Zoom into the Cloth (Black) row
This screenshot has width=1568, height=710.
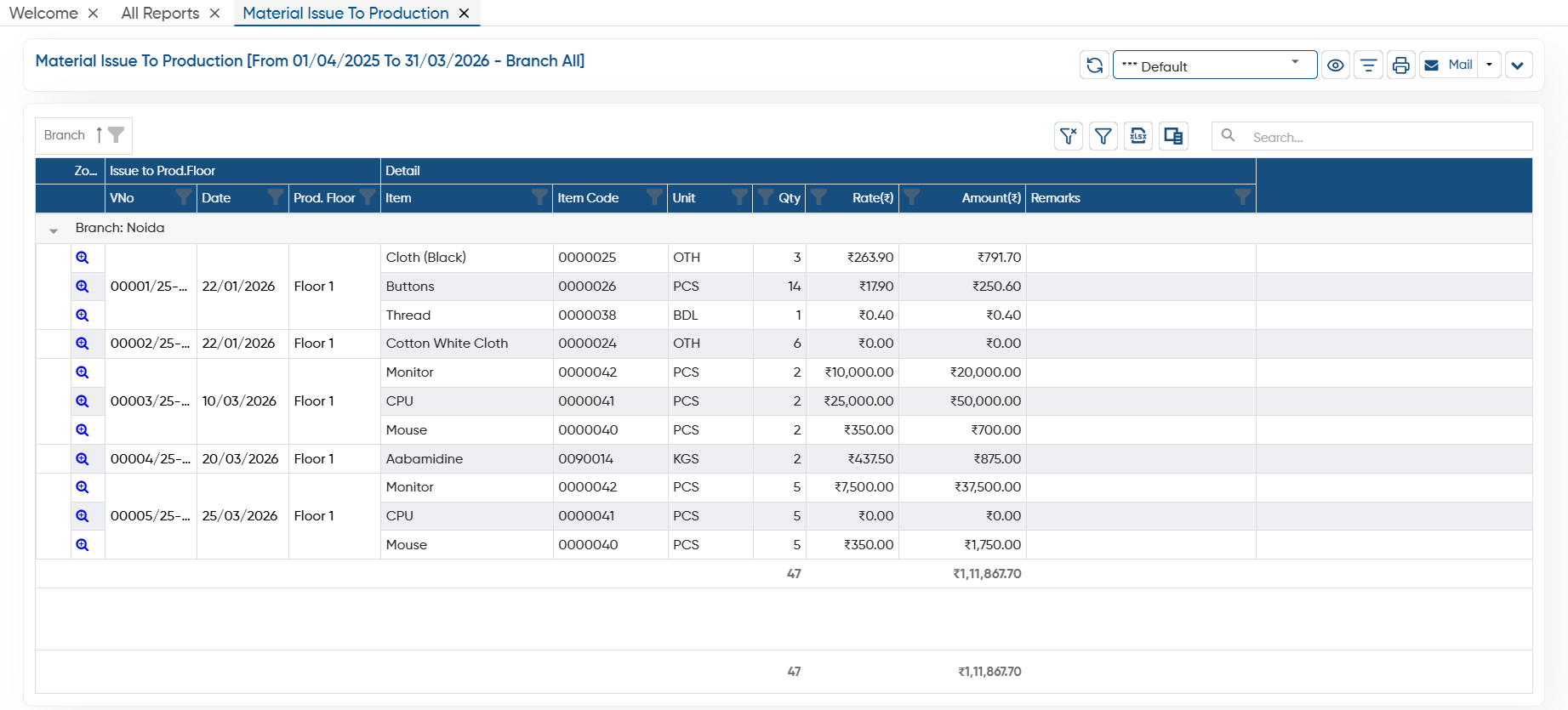[83, 258]
